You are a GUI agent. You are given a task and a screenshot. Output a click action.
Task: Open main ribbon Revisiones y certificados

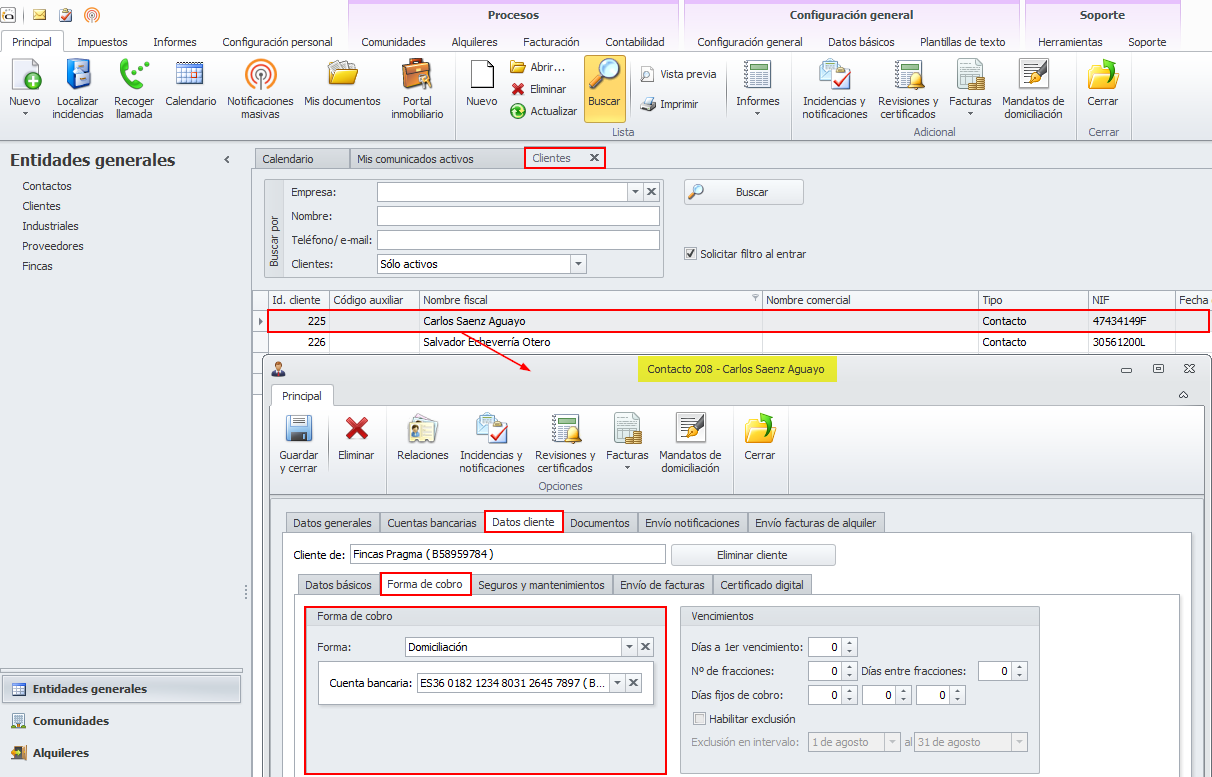pos(908,89)
